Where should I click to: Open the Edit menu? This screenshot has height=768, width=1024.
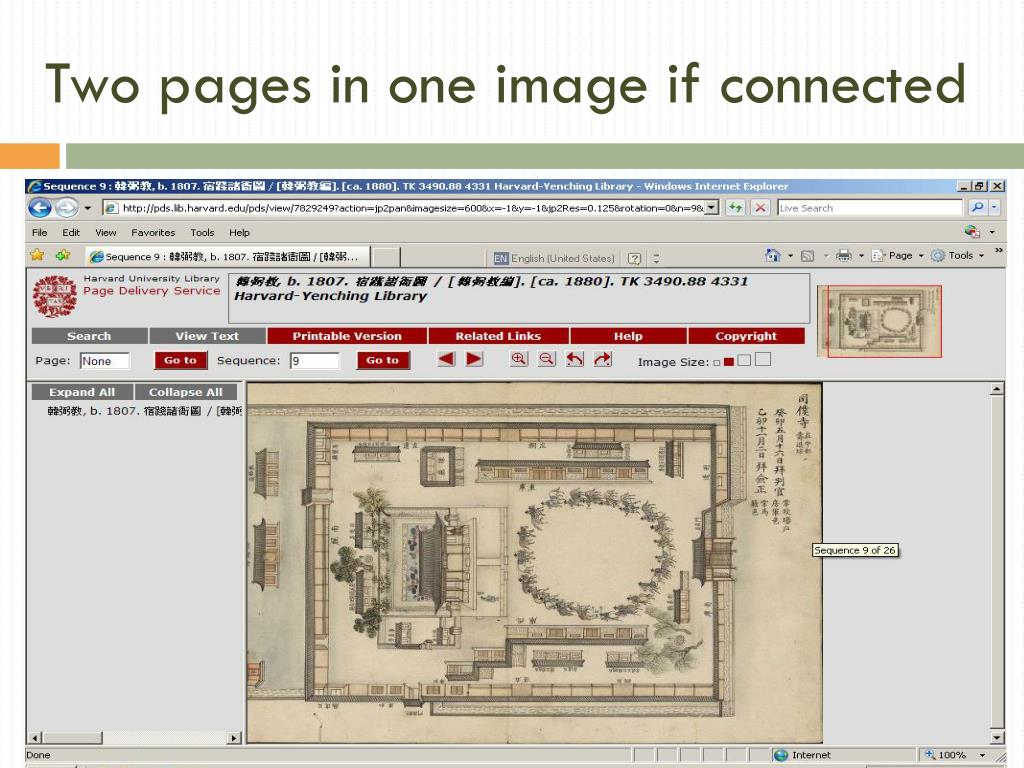tap(71, 232)
